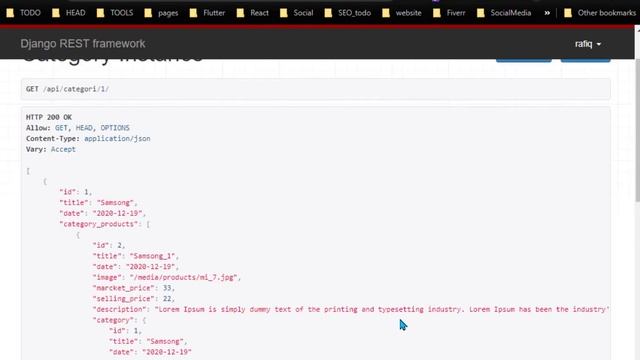
Task: Open the pages bookmarks folder
Action: (x=161, y=13)
